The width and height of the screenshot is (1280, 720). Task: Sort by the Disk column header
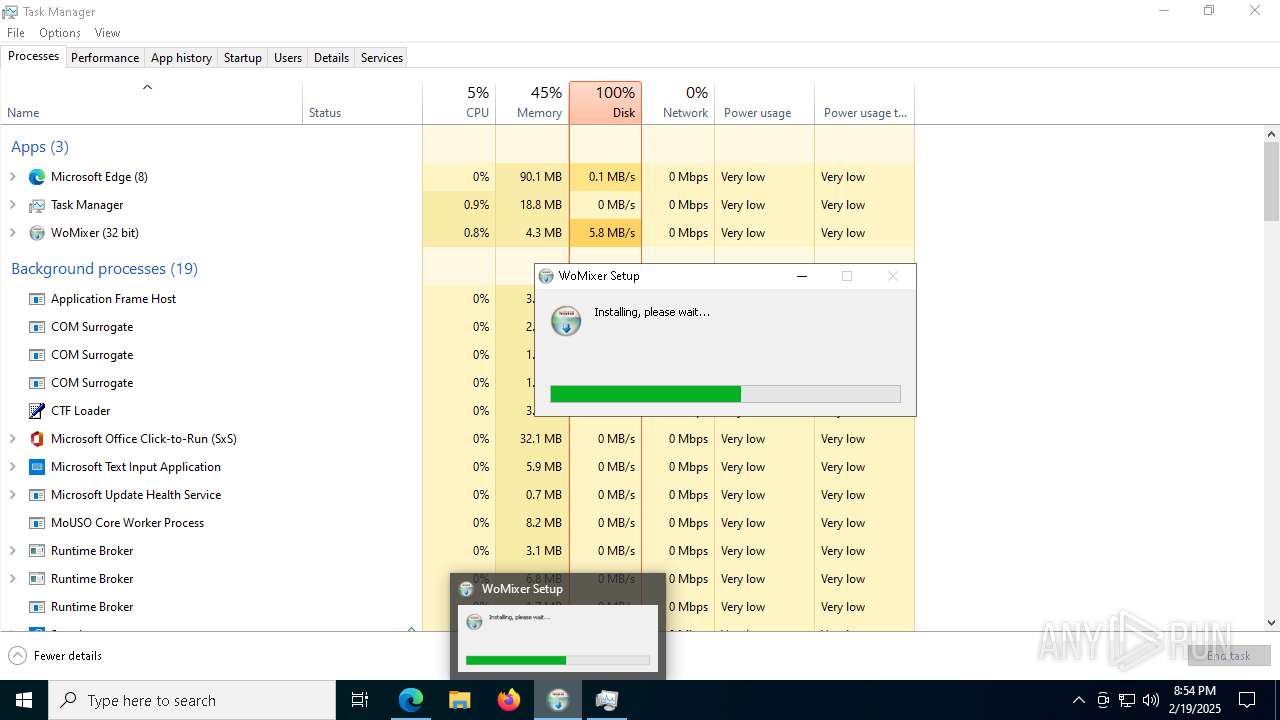click(x=605, y=103)
